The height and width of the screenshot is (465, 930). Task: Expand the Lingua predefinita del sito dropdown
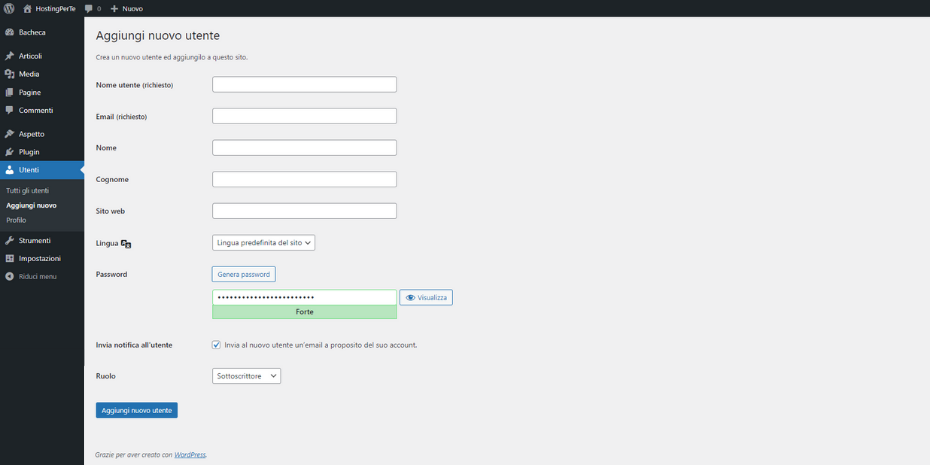point(264,242)
